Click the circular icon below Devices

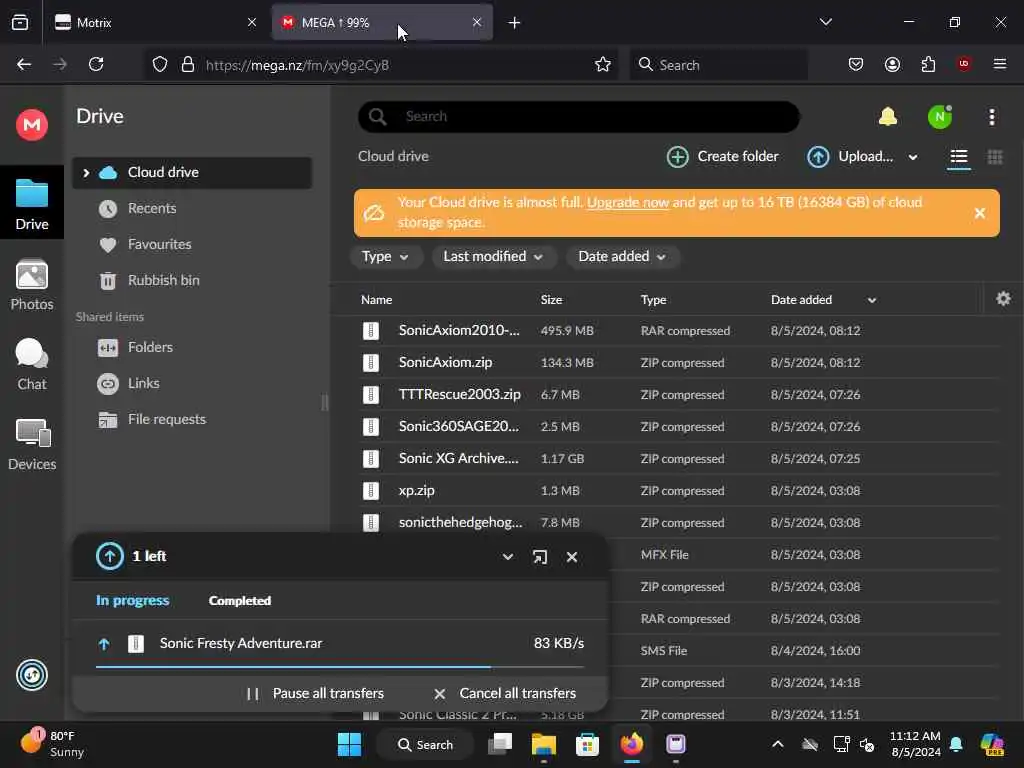pos(31,675)
